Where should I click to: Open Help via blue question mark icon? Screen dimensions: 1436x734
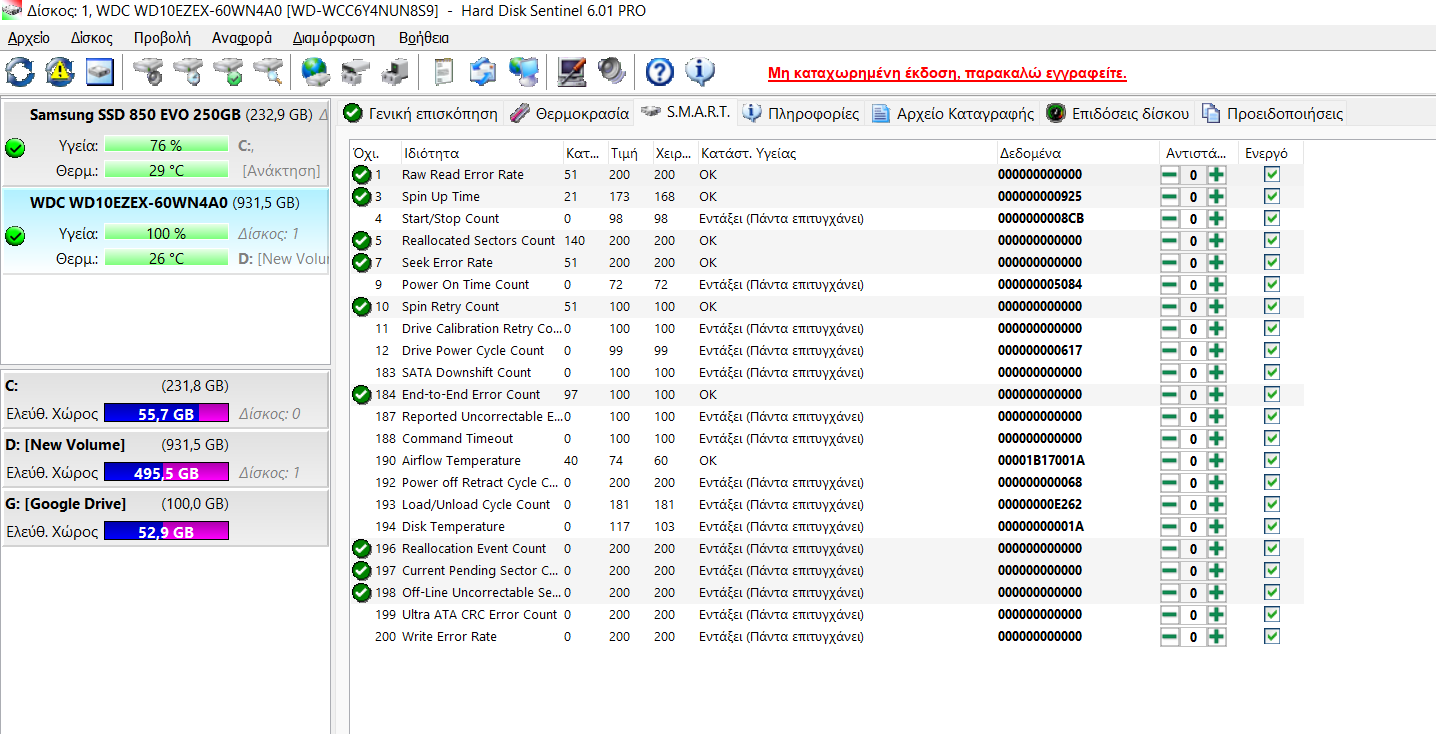pos(659,72)
